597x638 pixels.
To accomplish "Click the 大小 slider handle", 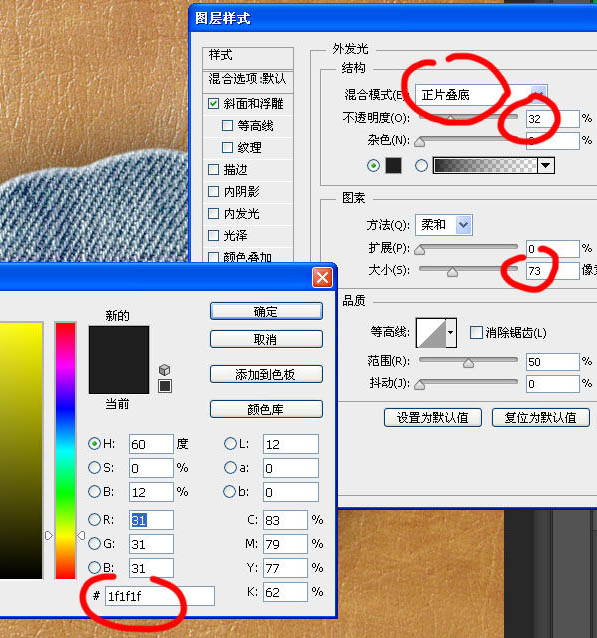I will [452, 271].
